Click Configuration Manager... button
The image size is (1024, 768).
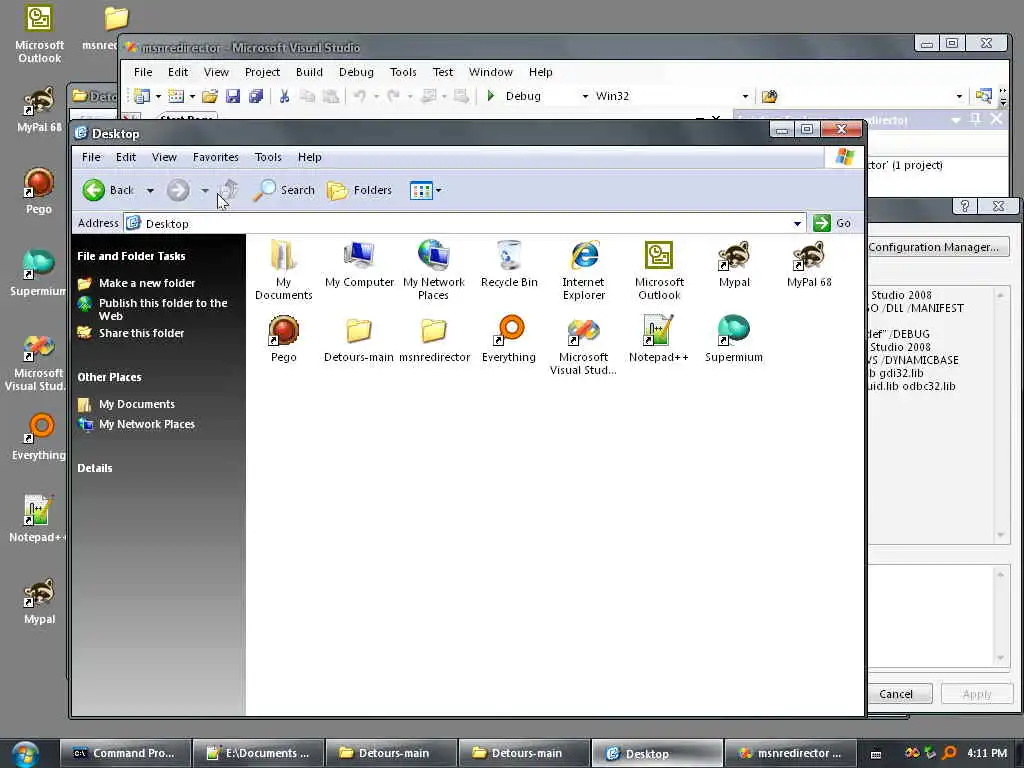pos(934,247)
